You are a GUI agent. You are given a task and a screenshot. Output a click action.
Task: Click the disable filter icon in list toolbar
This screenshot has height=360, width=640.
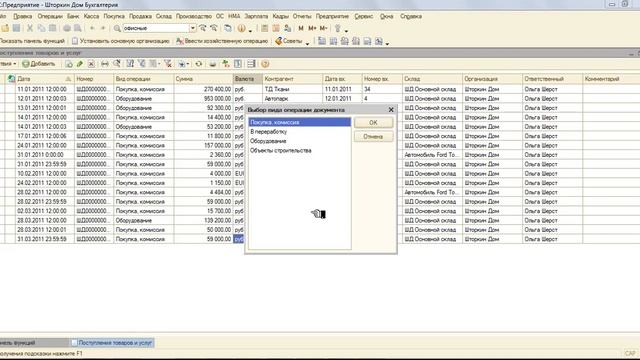pos(168,64)
